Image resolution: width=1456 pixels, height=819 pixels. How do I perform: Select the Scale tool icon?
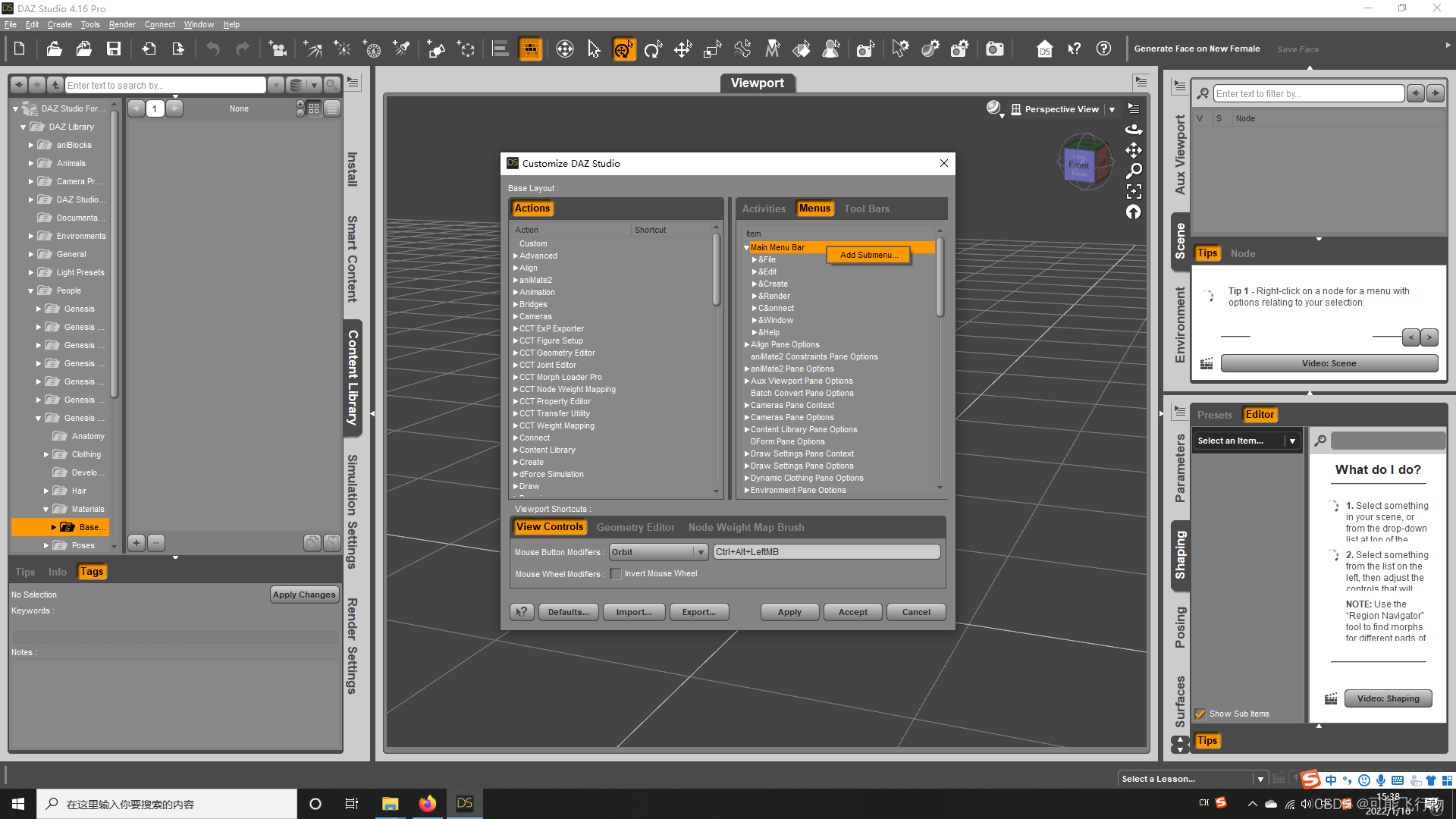click(x=712, y=49)
